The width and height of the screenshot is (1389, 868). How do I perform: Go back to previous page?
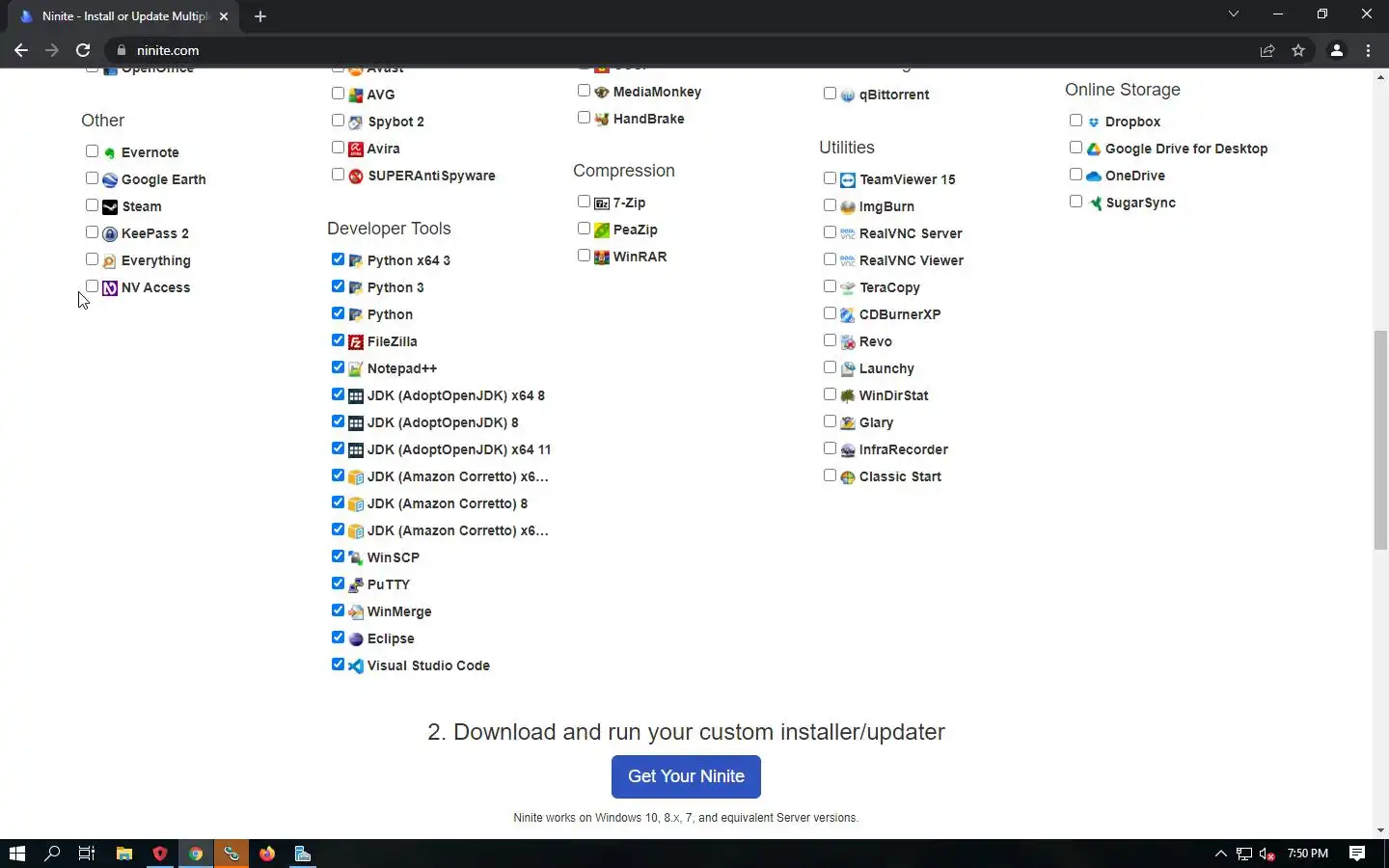click(21, 50)
